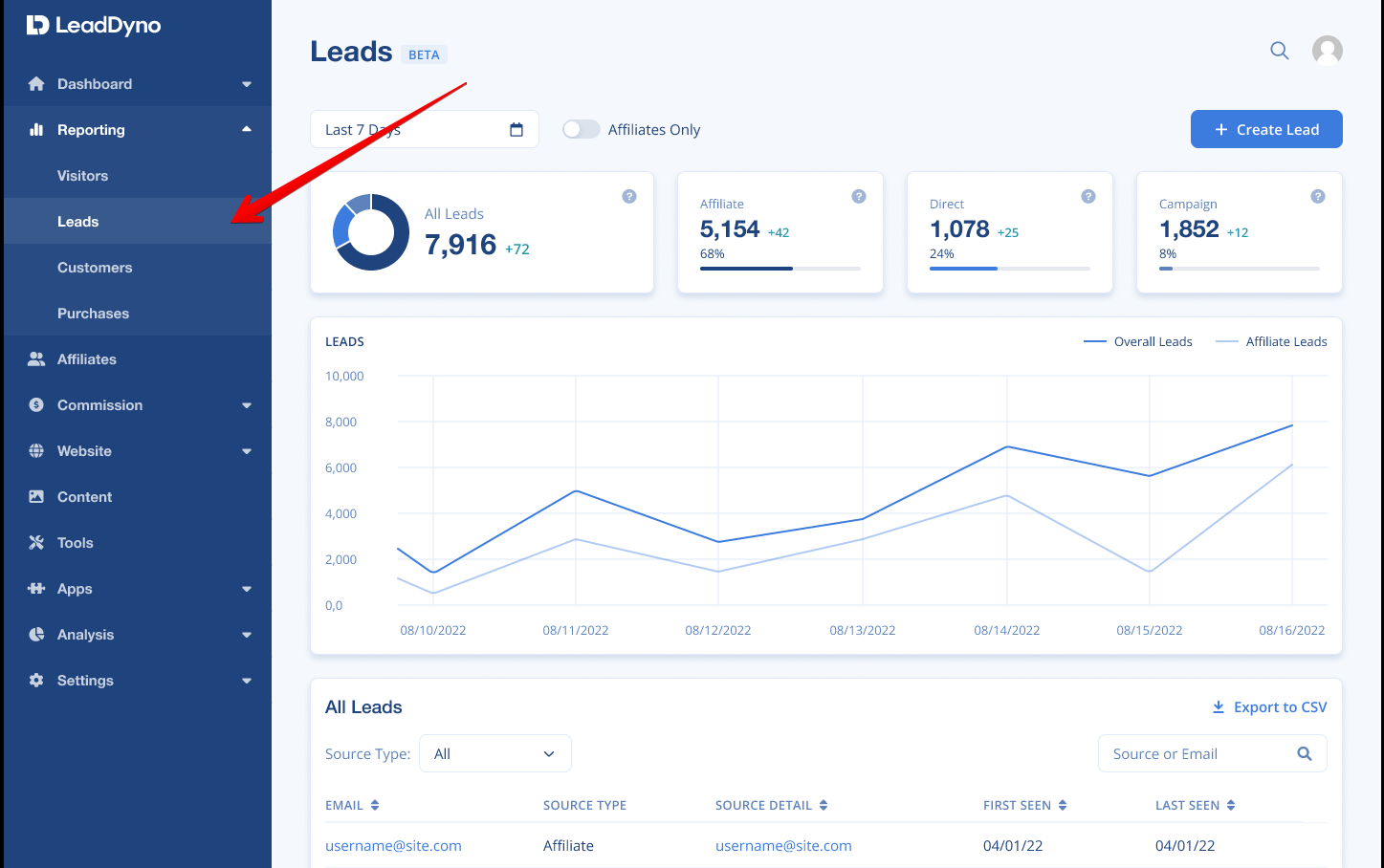Open the Source Type dropdown
The width and height of the screenshot is (1384, 868).
pos(495,753)
